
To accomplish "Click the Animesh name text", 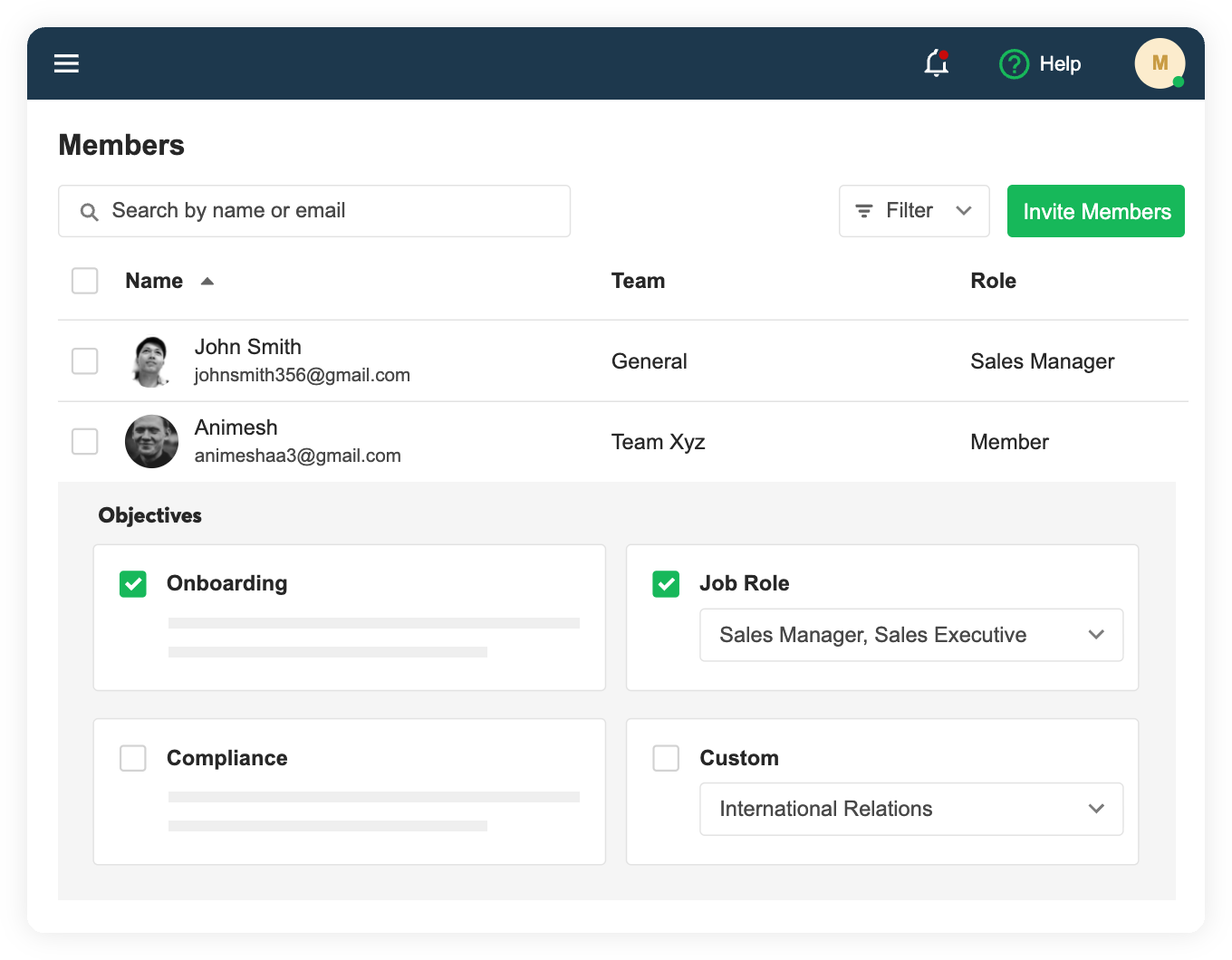I will tap(236, 427).
